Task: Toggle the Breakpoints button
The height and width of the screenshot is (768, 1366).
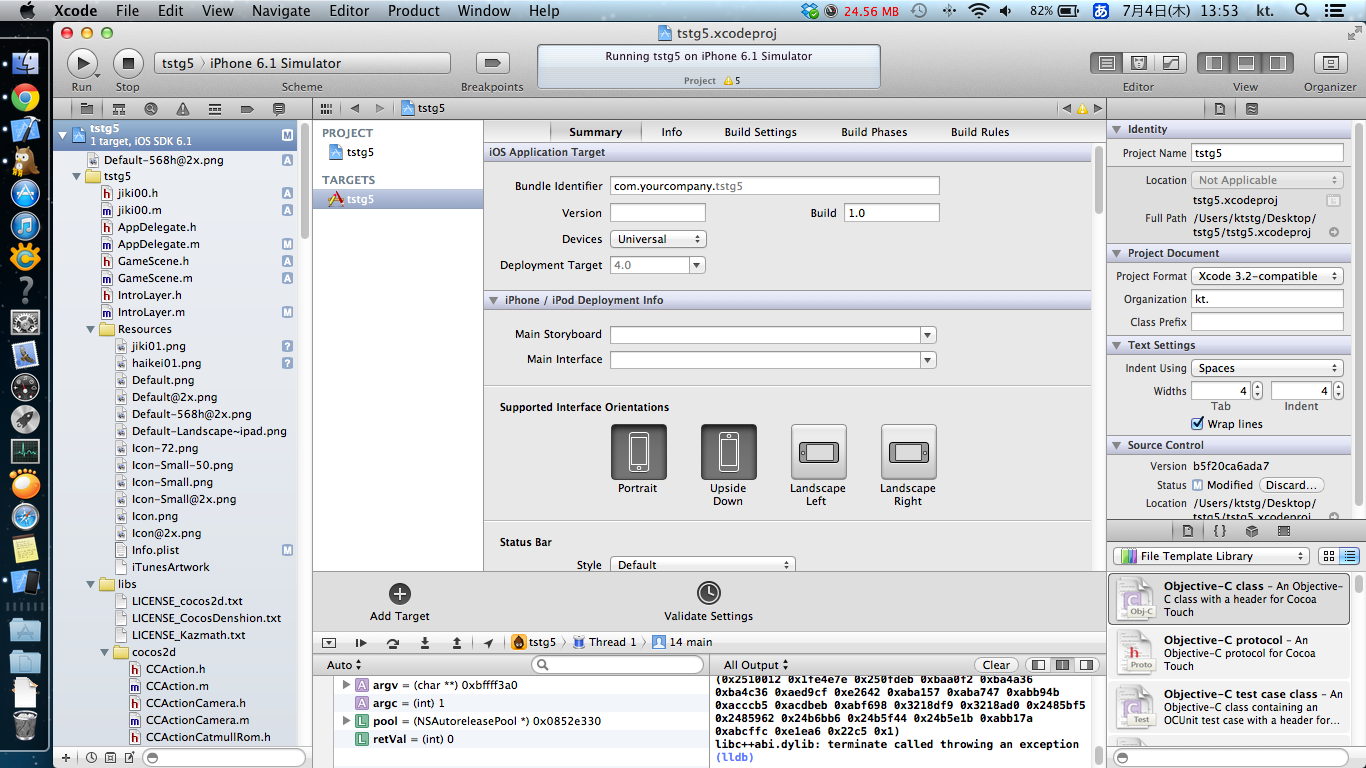Action: (x=491, y=63)
